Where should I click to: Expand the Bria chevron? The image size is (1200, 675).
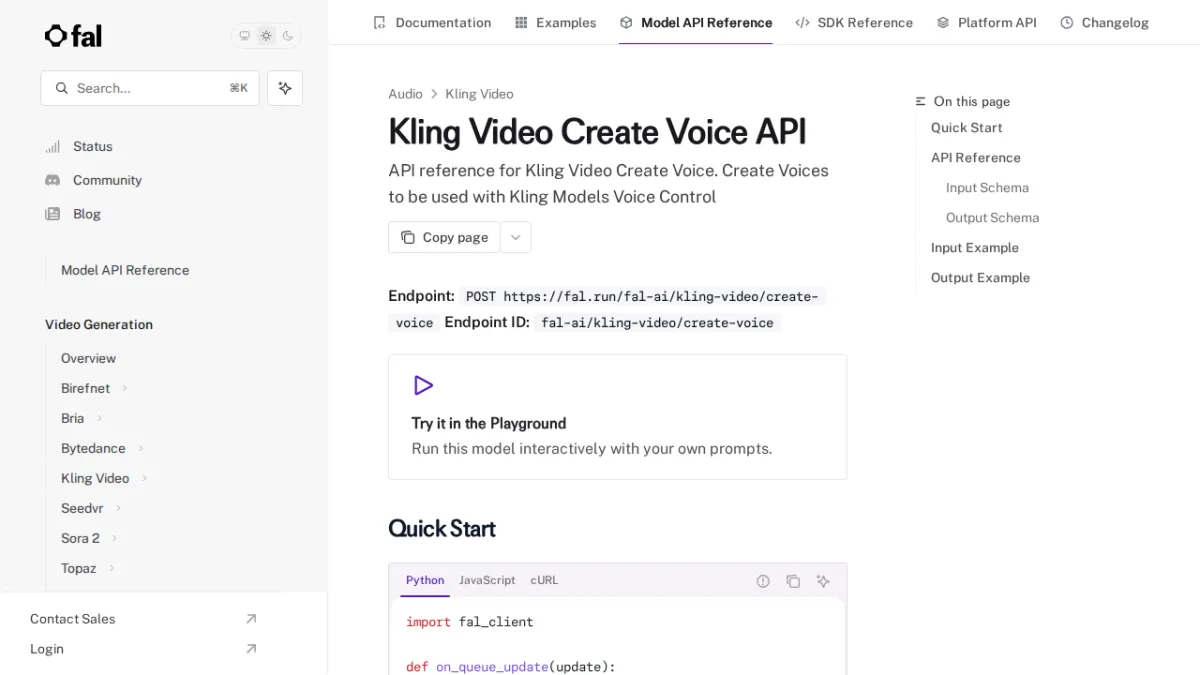99,418
